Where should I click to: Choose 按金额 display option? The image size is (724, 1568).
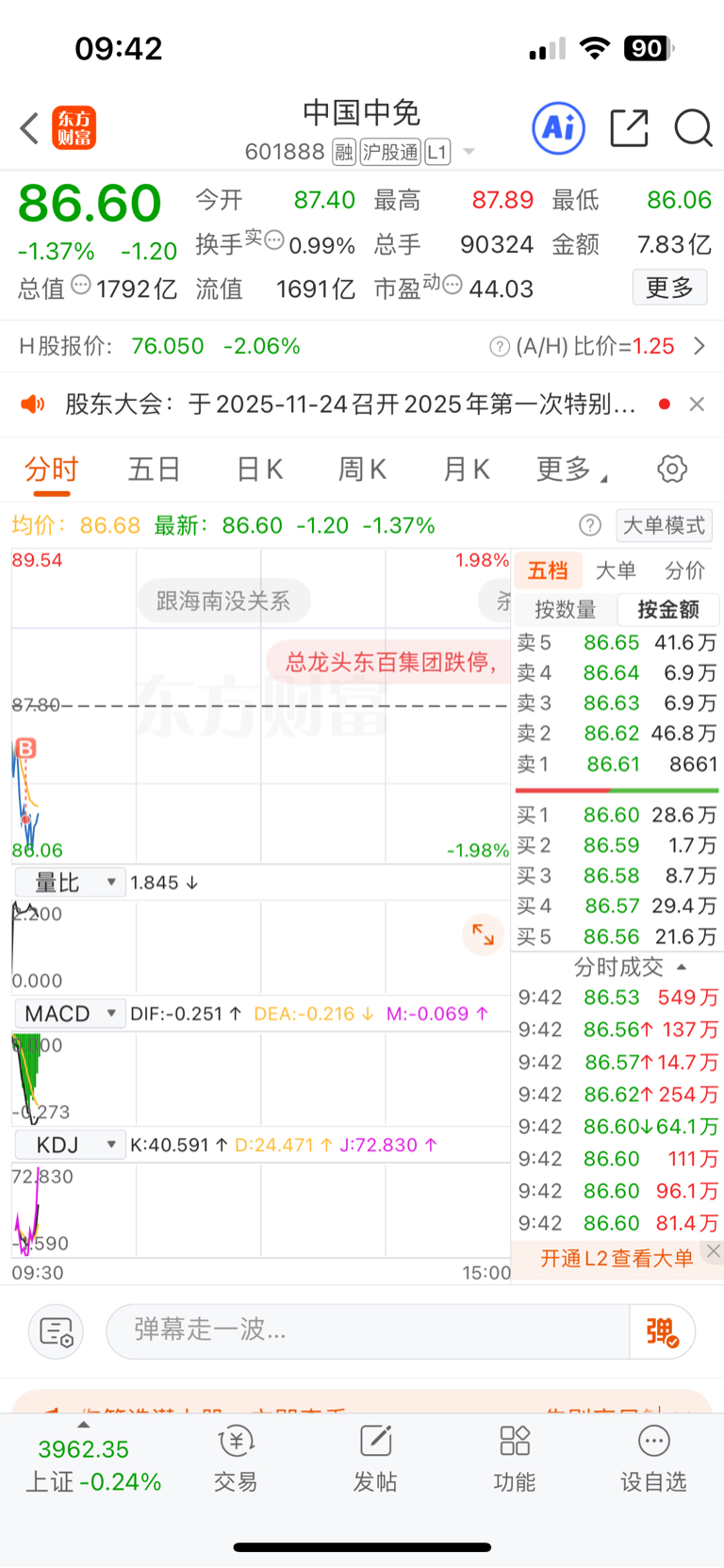(668, 610)
